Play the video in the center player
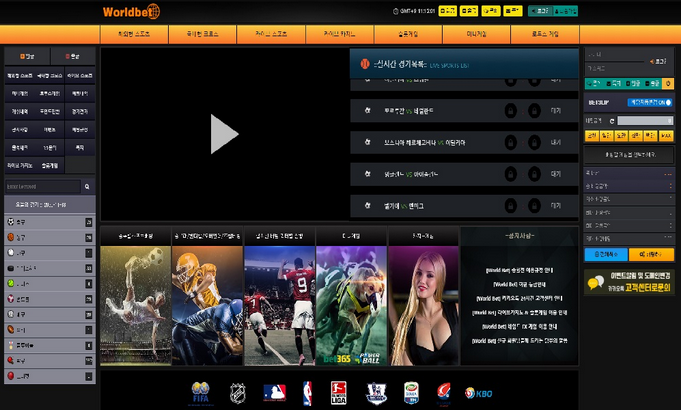The height and width of the screenshot is (411, 682). click(224, 134)
